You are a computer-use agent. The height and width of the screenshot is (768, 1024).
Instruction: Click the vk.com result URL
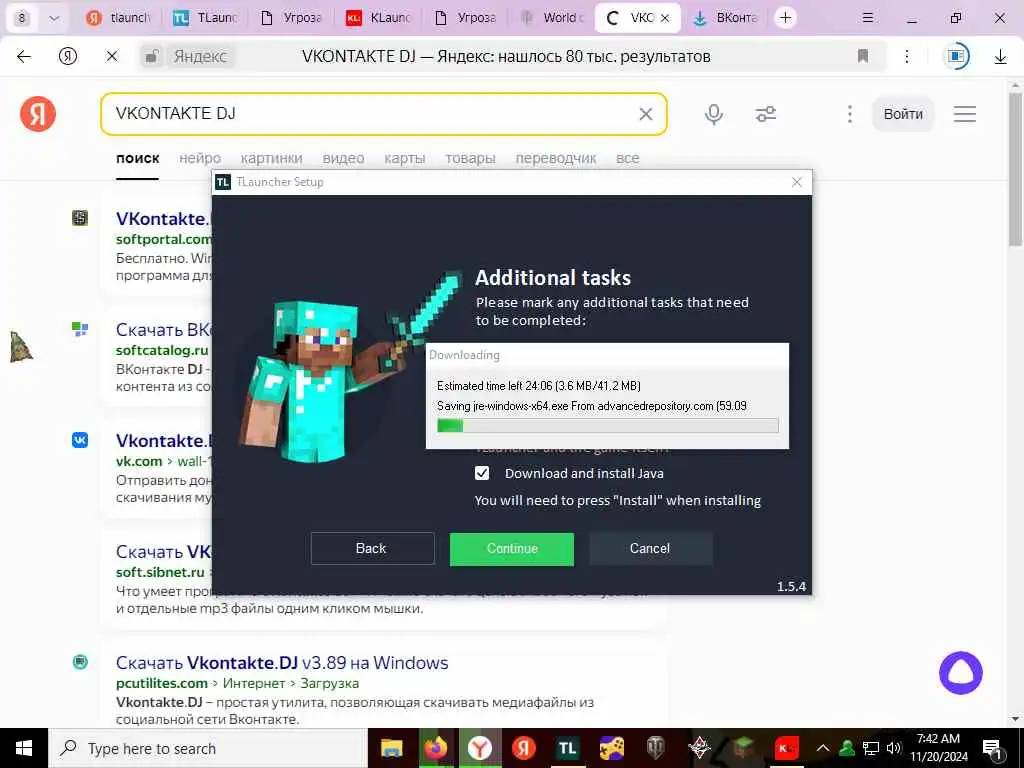(x=139, y=461)
